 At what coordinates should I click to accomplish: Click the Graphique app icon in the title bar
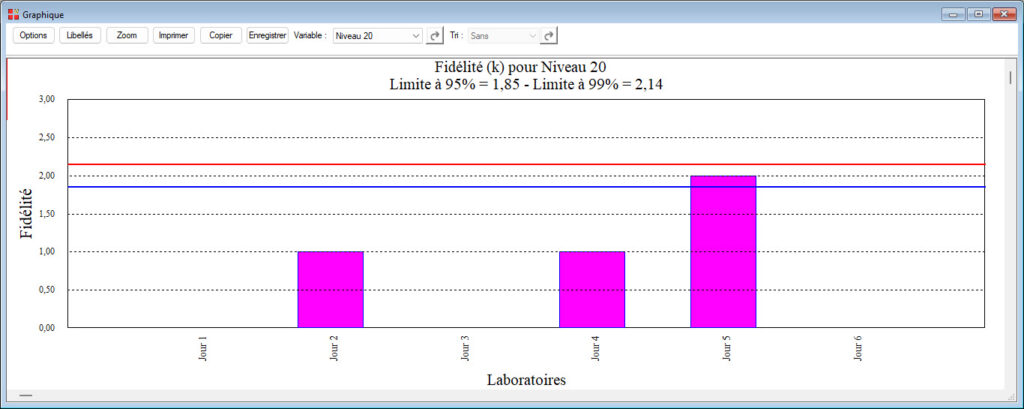coord(13,14)
